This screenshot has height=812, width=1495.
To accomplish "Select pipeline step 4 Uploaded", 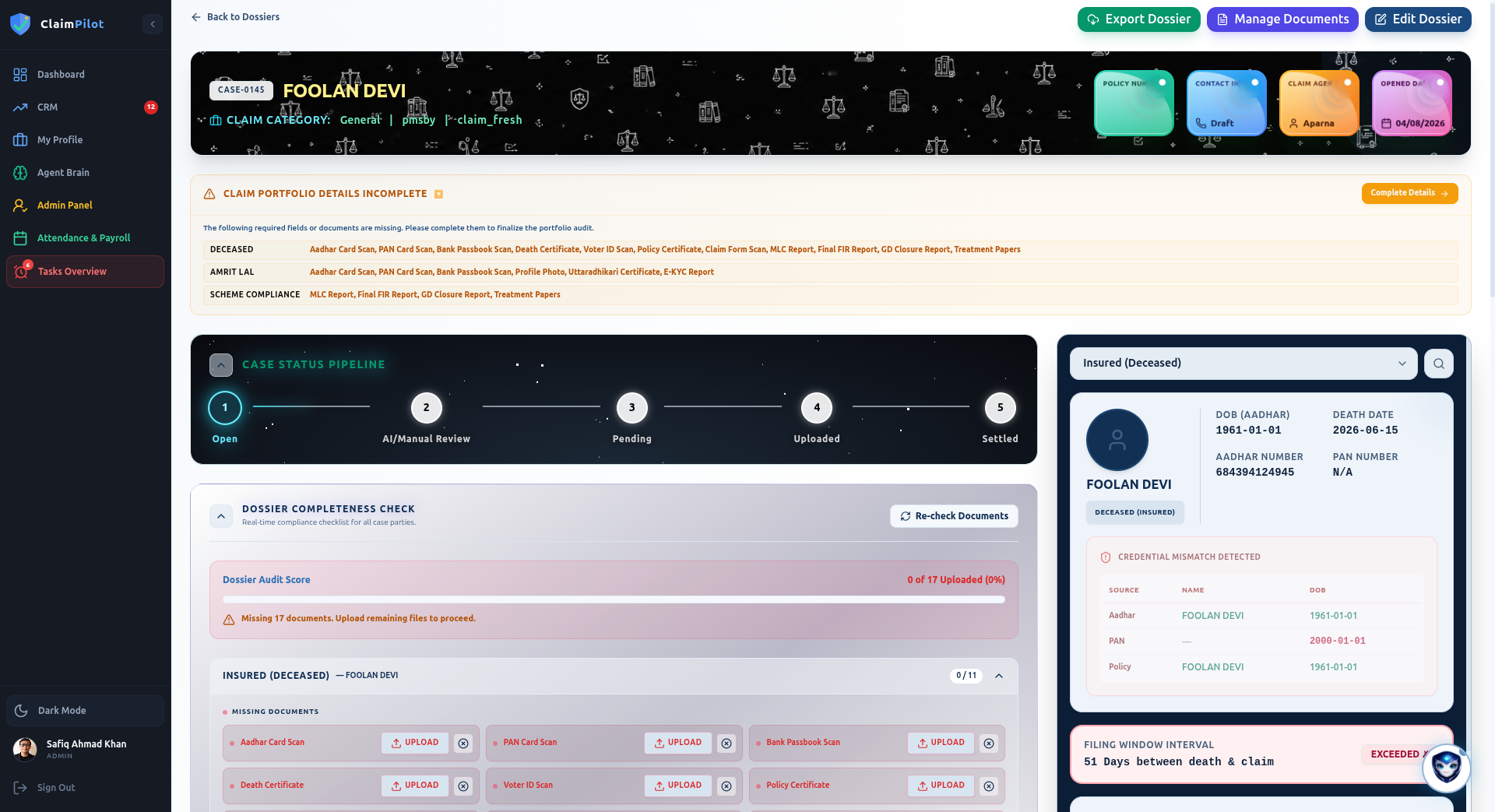I will click(817, 408).
